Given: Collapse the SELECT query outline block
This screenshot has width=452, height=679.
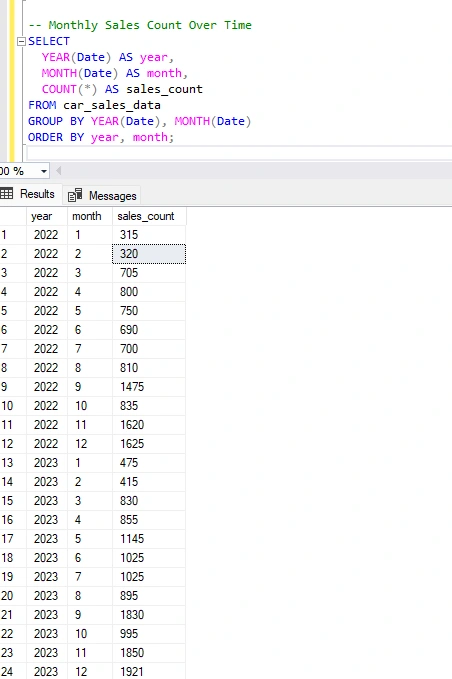Looking at the screenshot, I should [x=21, y=42].
